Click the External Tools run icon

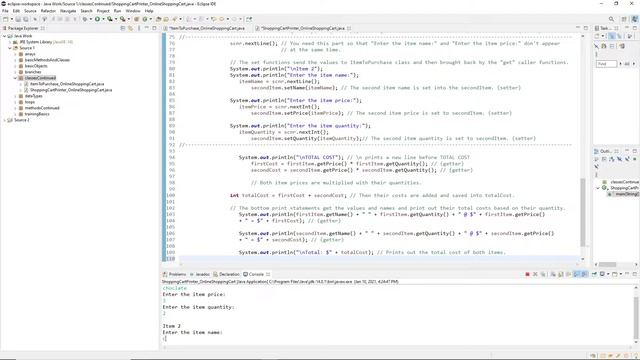point(122,19)
